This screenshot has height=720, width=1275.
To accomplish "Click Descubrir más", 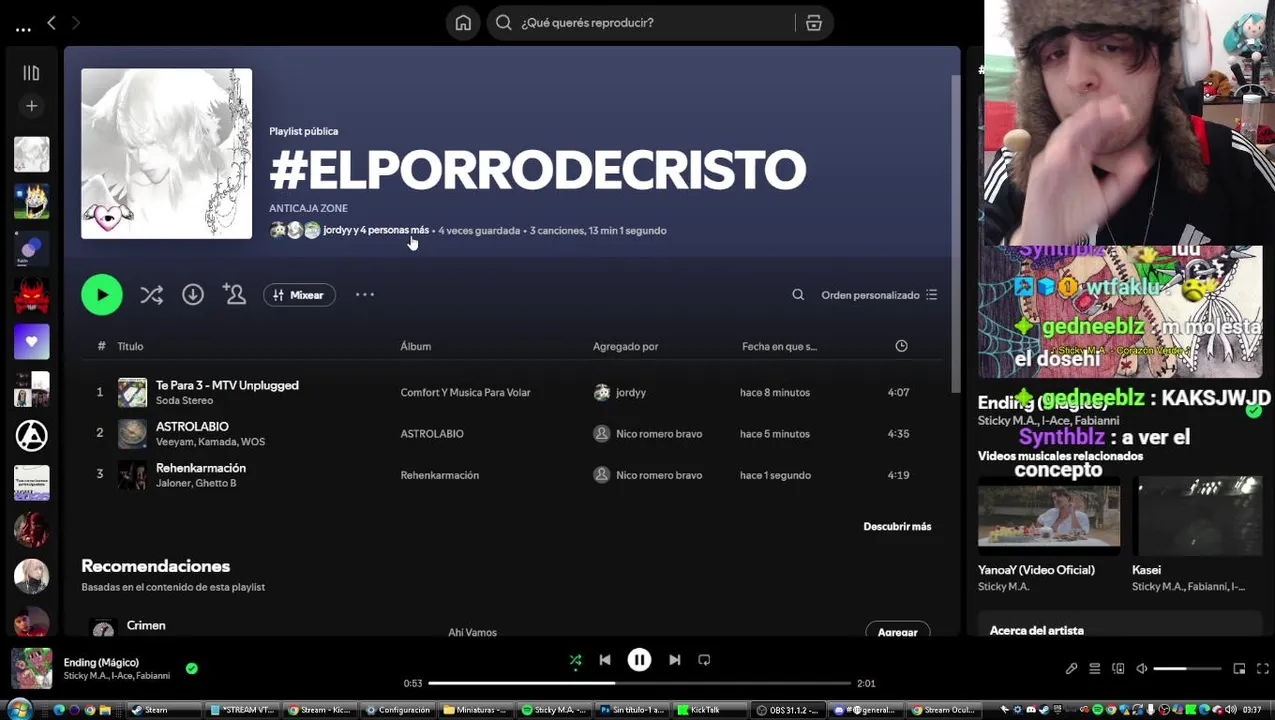I will click(x=897, y=526).
